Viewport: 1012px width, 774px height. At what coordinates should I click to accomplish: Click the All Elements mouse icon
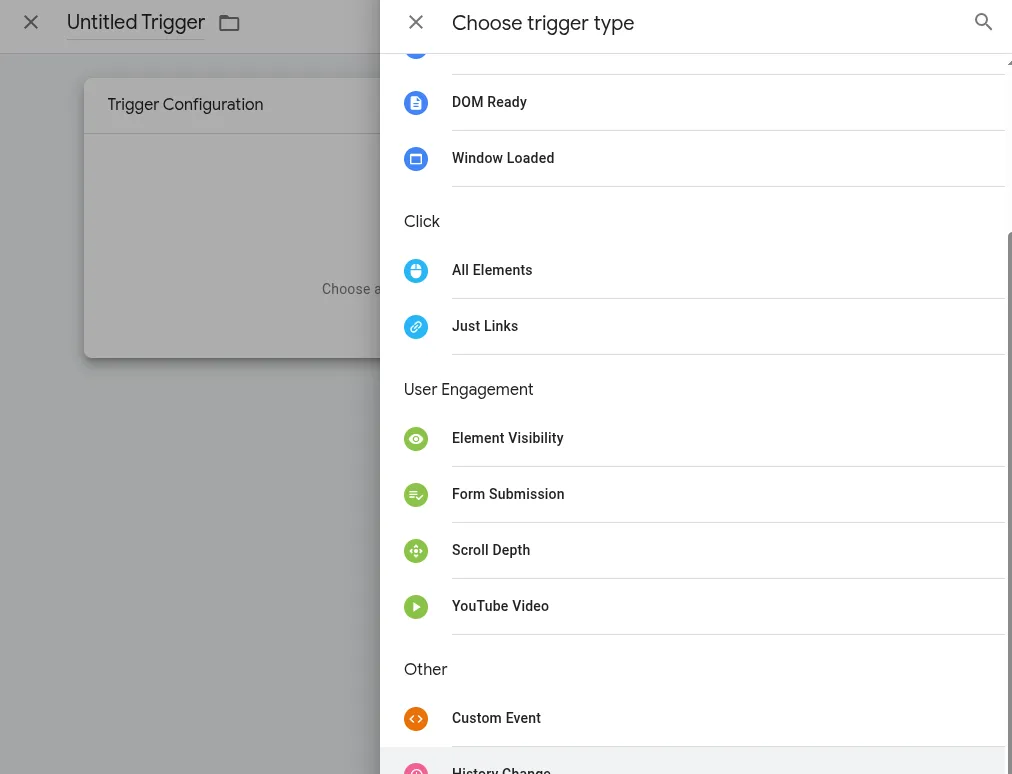coord(416,270)
